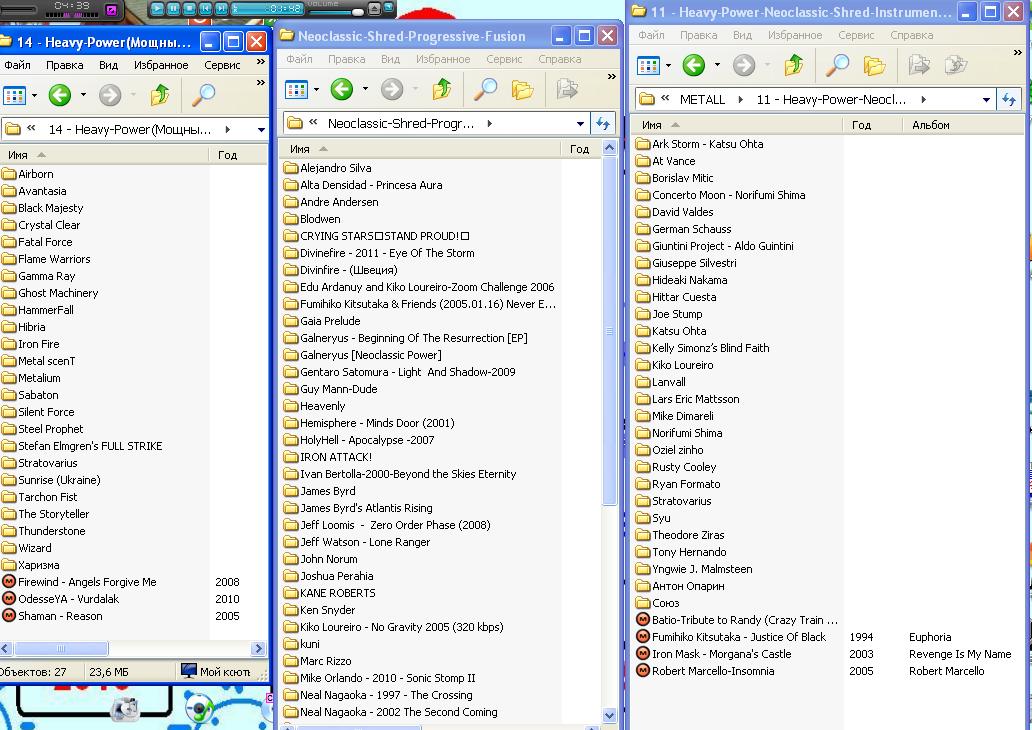Image resolution: width=1032 pixels, height=730 pixels.
Task: Select the Rusty Cooley folder
Action: [677, 467]
